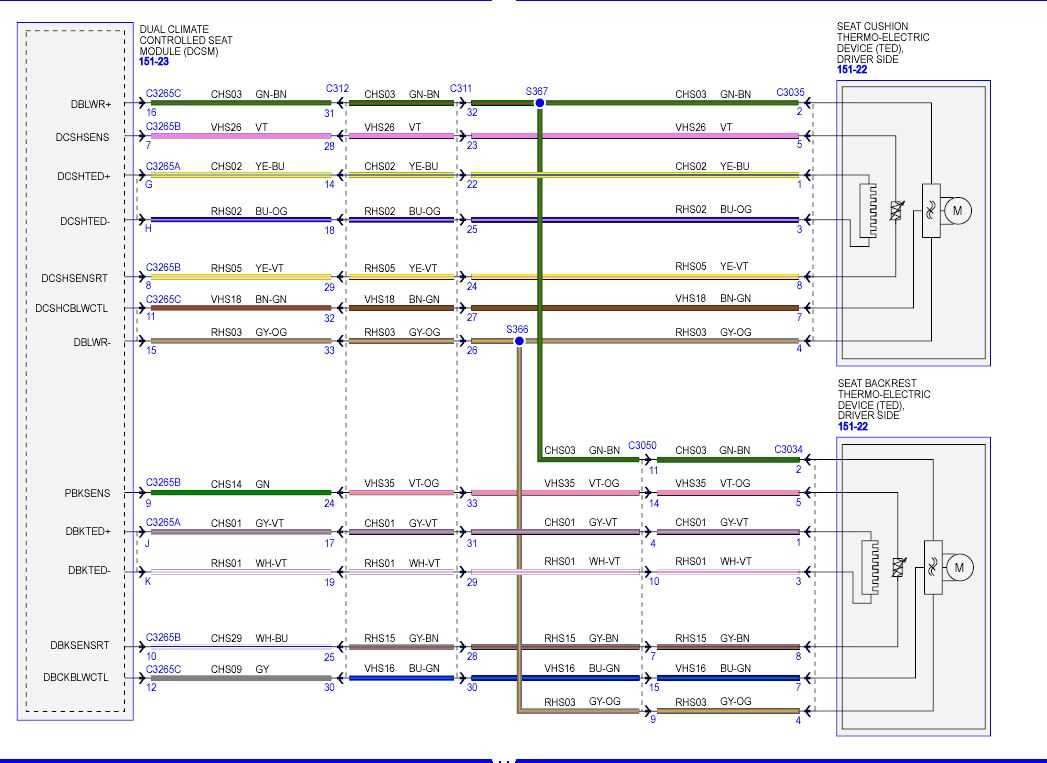Screen dimensions: 1047x763
Task: Click splice label S367
Action: pyautogui.click(x=537, y=91)
